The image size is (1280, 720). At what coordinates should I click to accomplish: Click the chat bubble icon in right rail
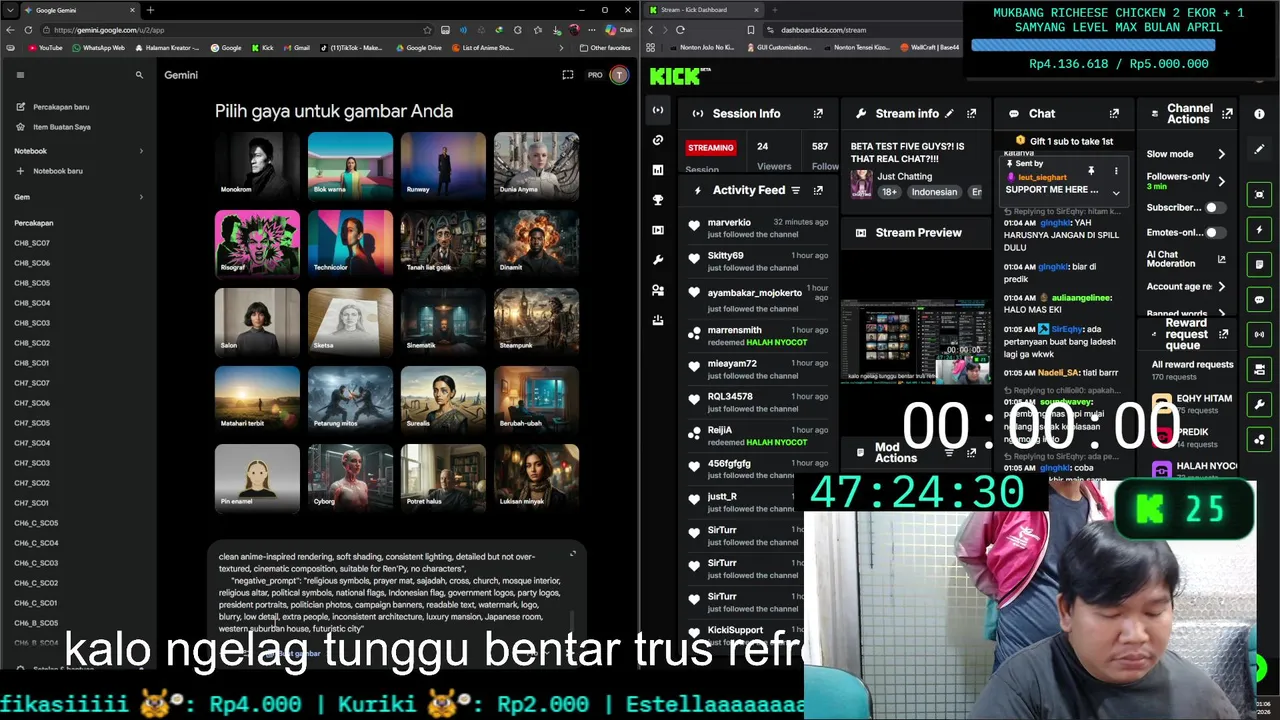tap(1259, 299)
